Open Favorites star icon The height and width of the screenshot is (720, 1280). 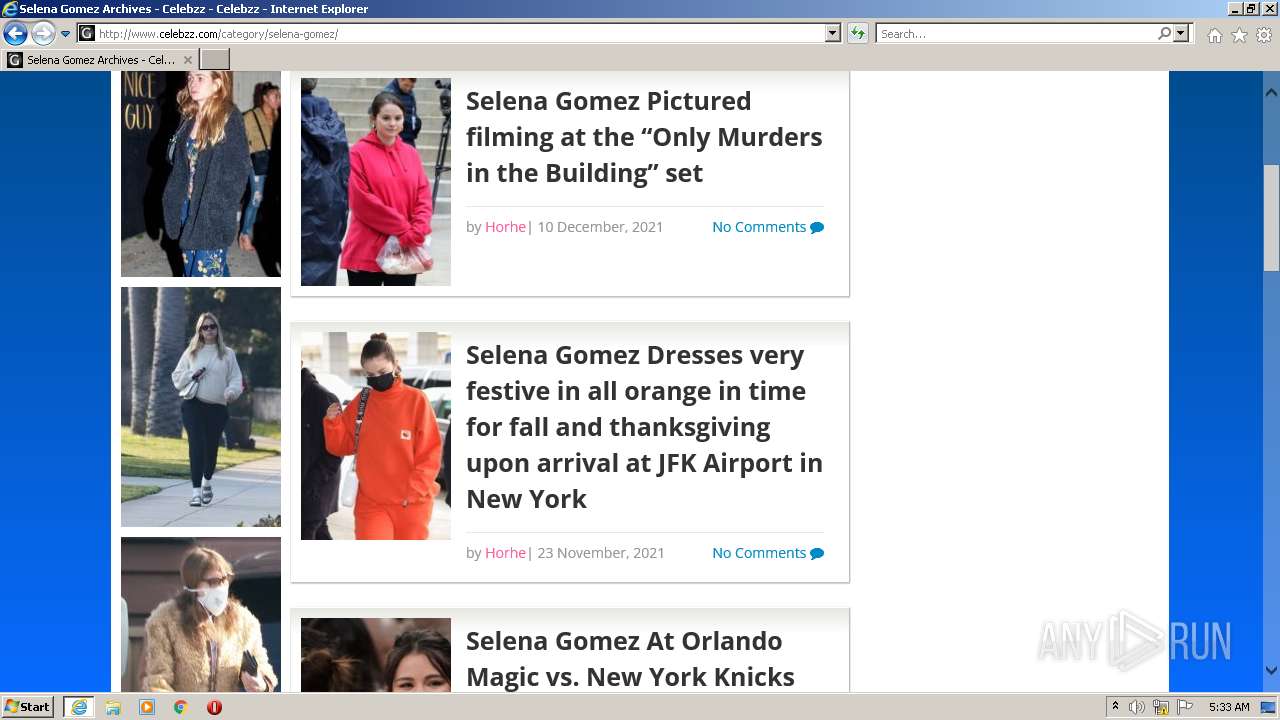pos(1239,35)
